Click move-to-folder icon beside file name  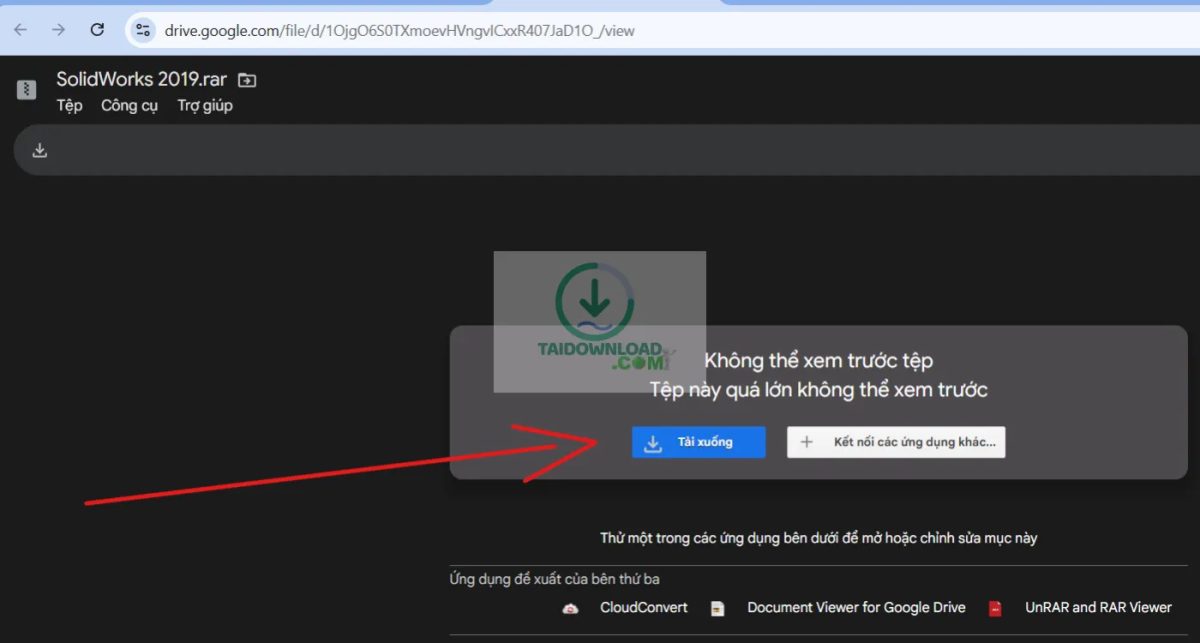tap(247, 81)
